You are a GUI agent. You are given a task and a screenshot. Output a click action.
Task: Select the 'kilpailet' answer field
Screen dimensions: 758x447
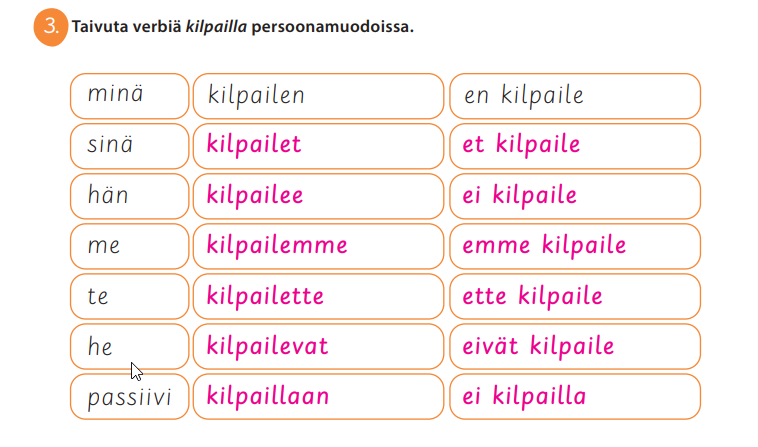point(317,146)
